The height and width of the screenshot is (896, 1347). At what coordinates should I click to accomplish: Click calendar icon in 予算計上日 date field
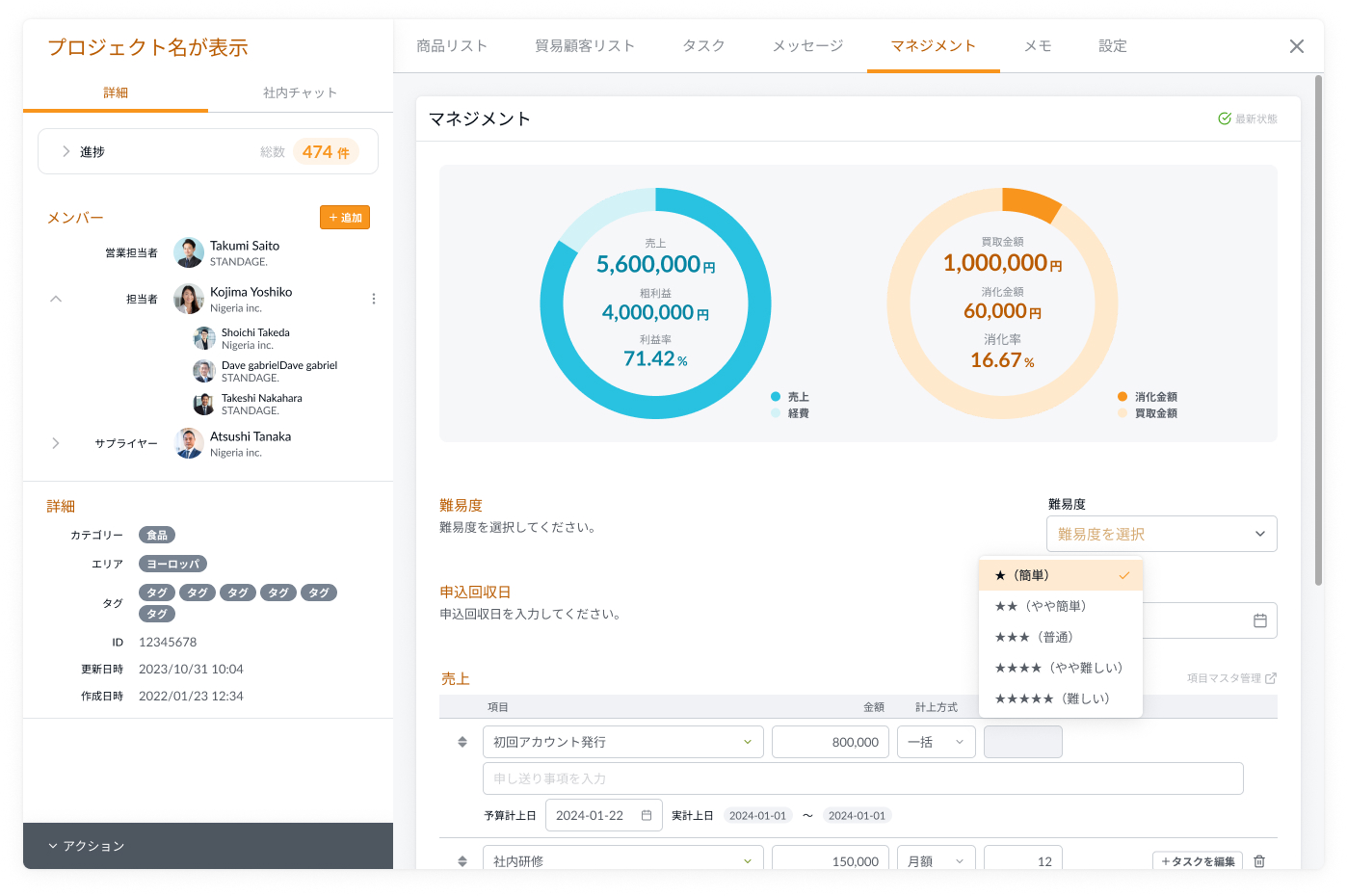tap(647, 815)
